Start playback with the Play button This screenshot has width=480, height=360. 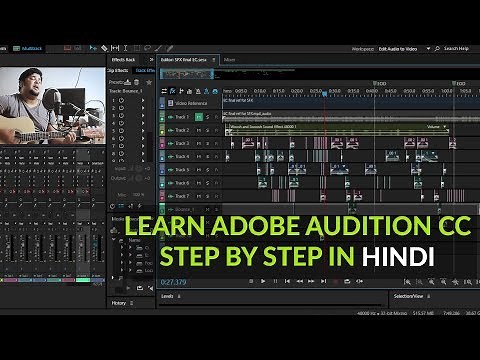pos(263,281)
